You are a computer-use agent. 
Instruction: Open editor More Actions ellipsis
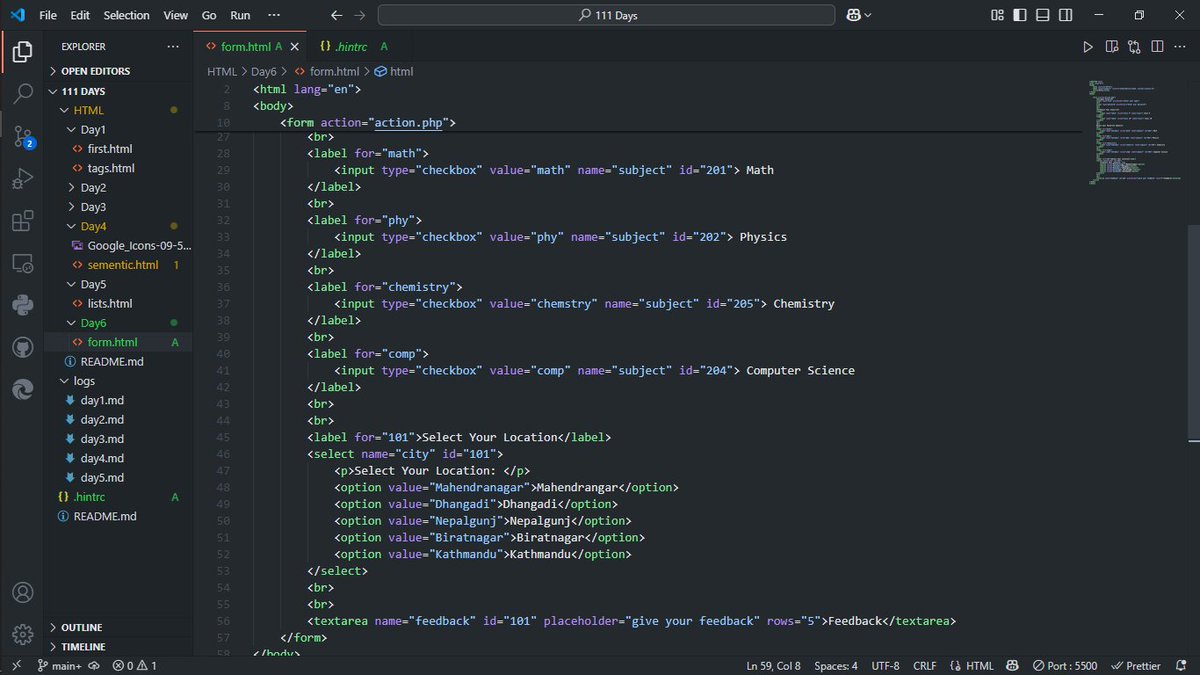click(1180, 47)
